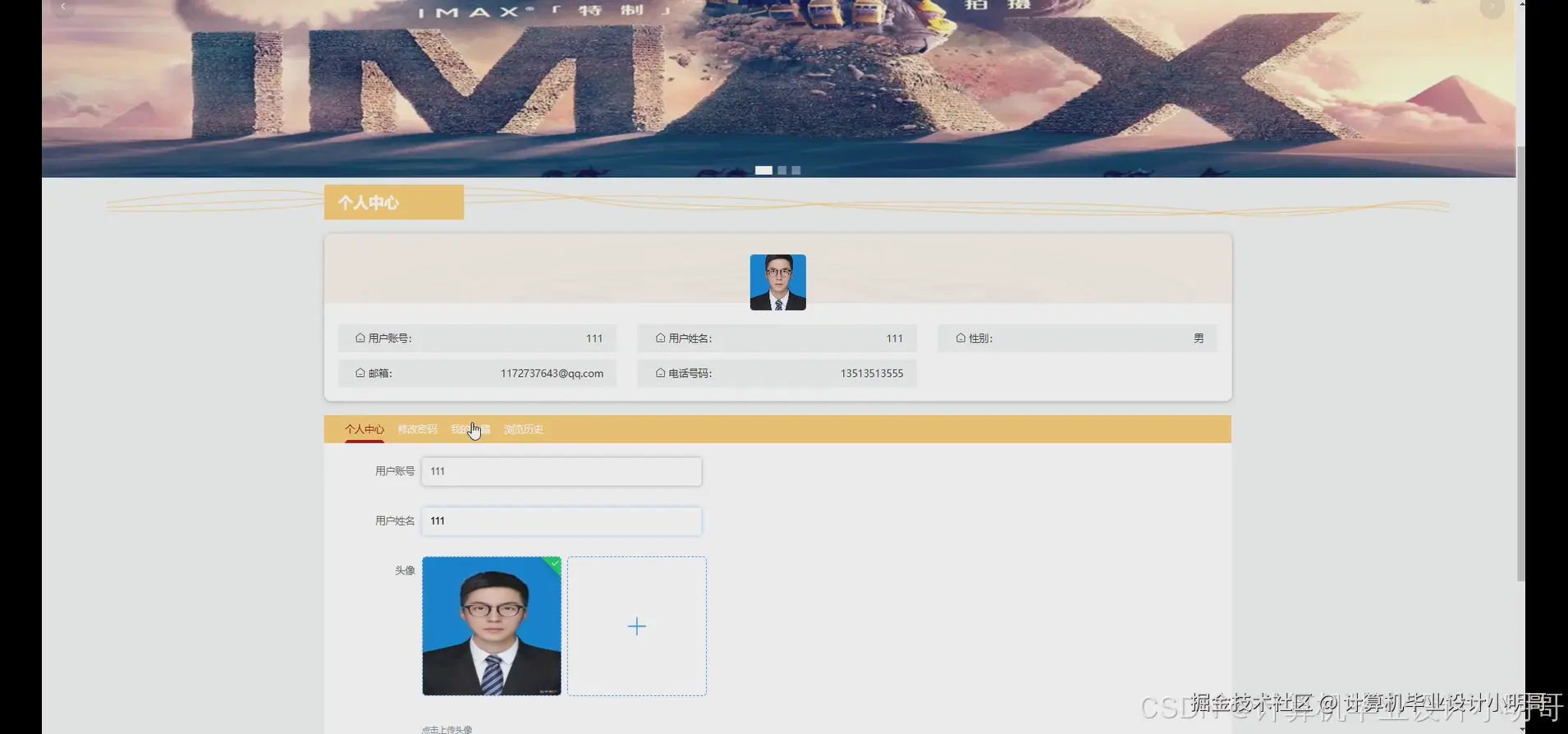Go to previous banner slide arrow
This screenshot has height=734, width=1568.
click(x=63, y=7)
